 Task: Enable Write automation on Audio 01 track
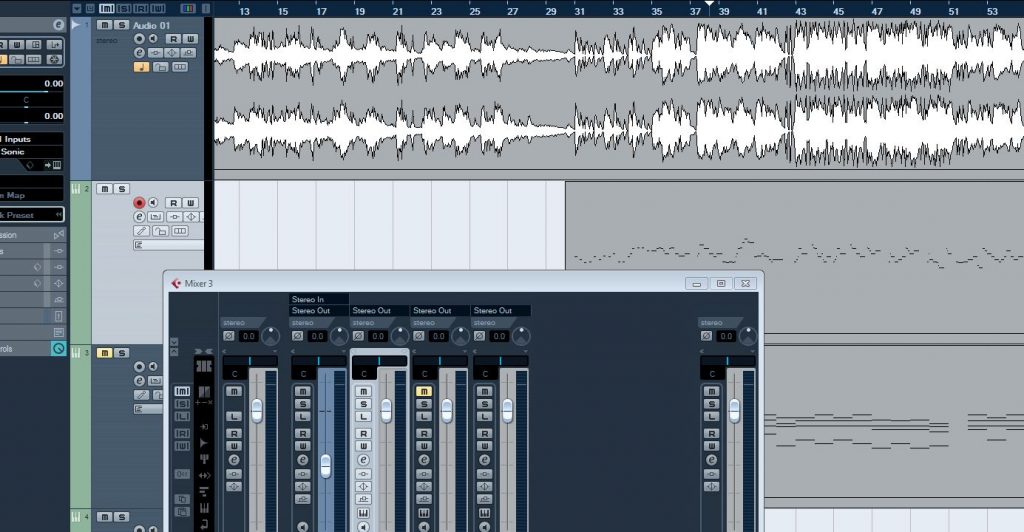(189, 39)
